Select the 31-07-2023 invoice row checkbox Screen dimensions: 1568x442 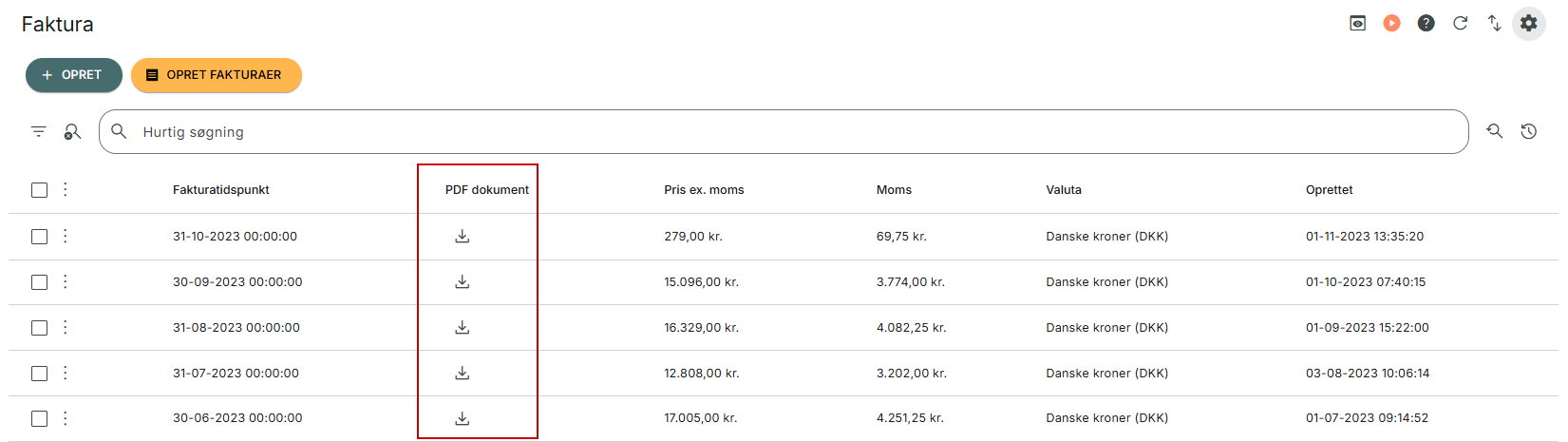coord(39,374)
